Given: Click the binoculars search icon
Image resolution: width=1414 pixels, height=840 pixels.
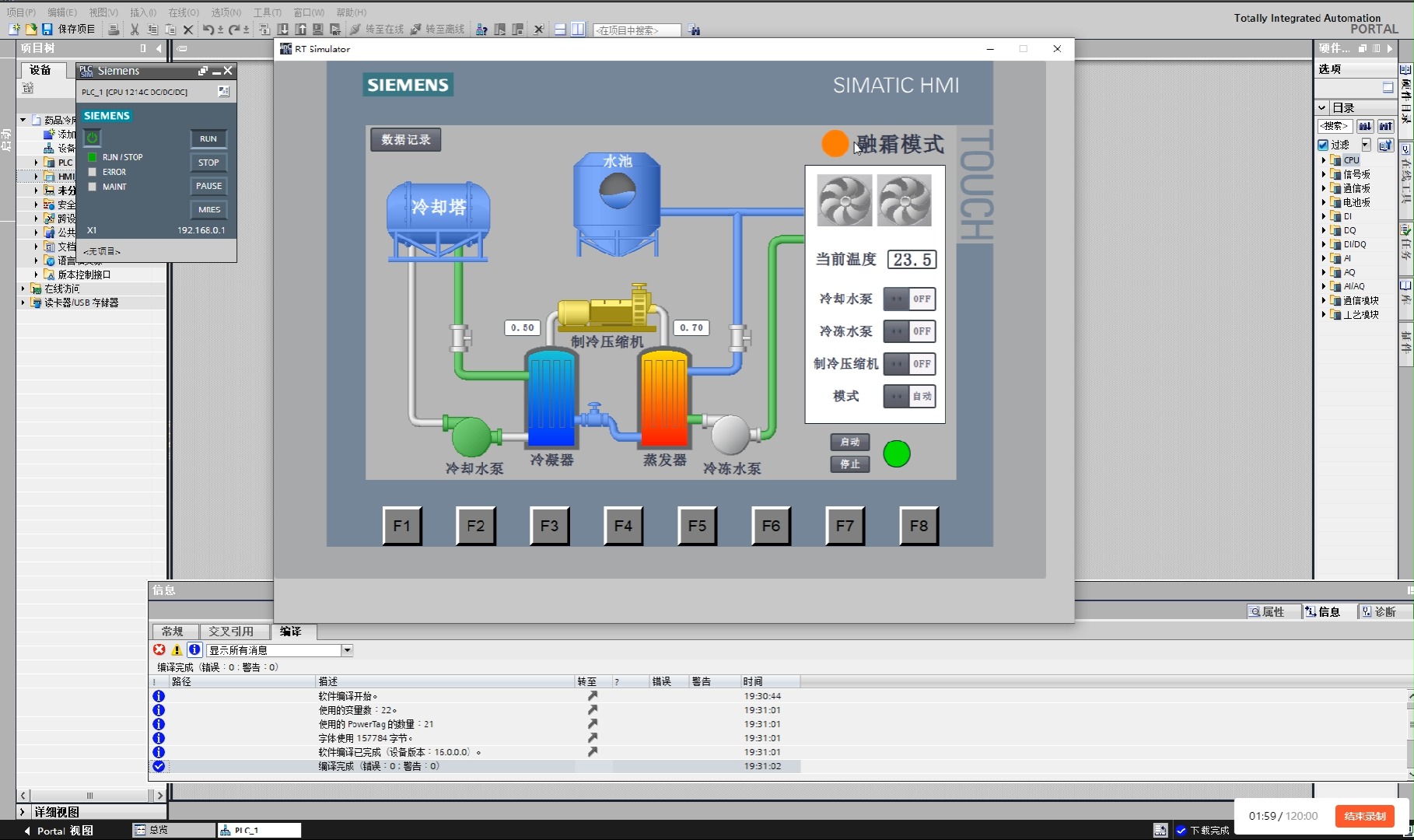Looking at the screenshot, I should coord(694,30).
